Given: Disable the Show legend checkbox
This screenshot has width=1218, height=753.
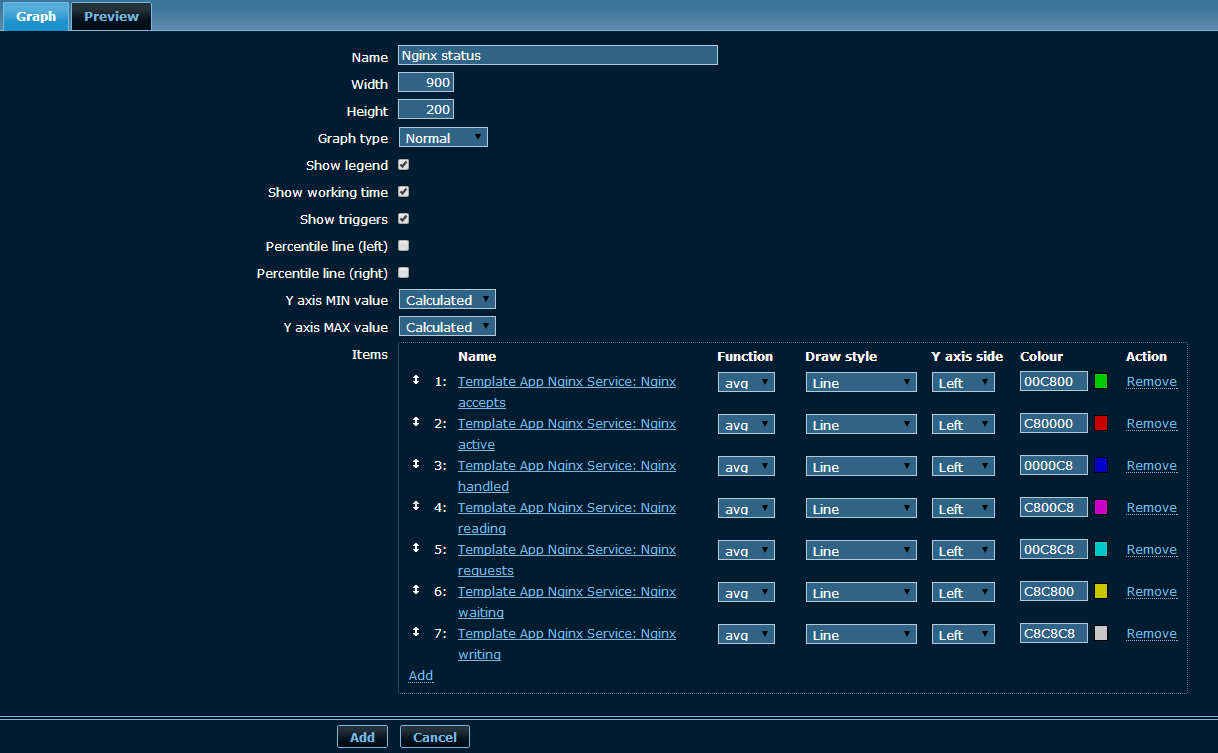Looking at the screenshot, I should pos(404,165).
